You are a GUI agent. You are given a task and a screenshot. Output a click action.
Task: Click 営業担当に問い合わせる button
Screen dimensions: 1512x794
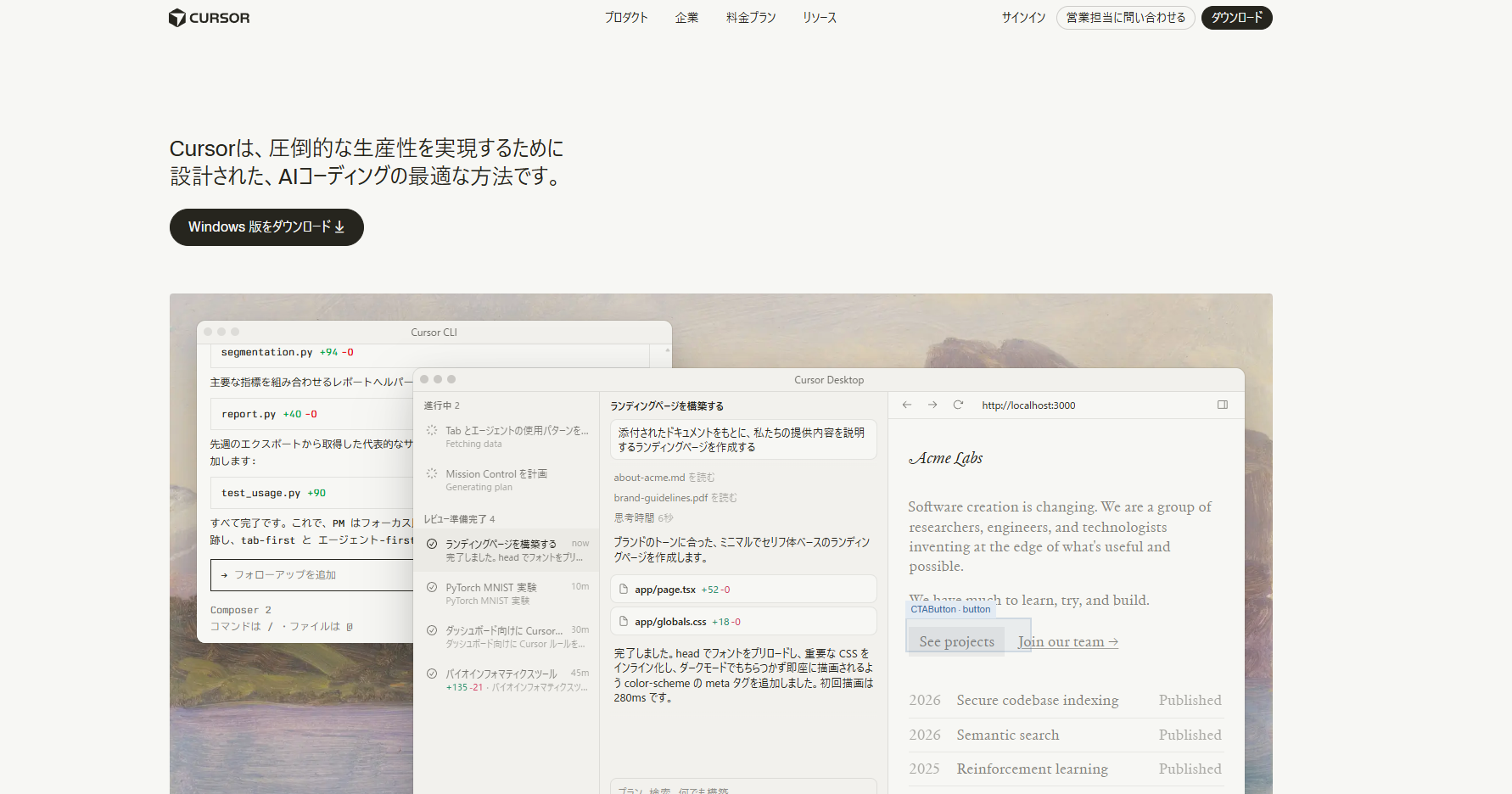coord(1125,18)
